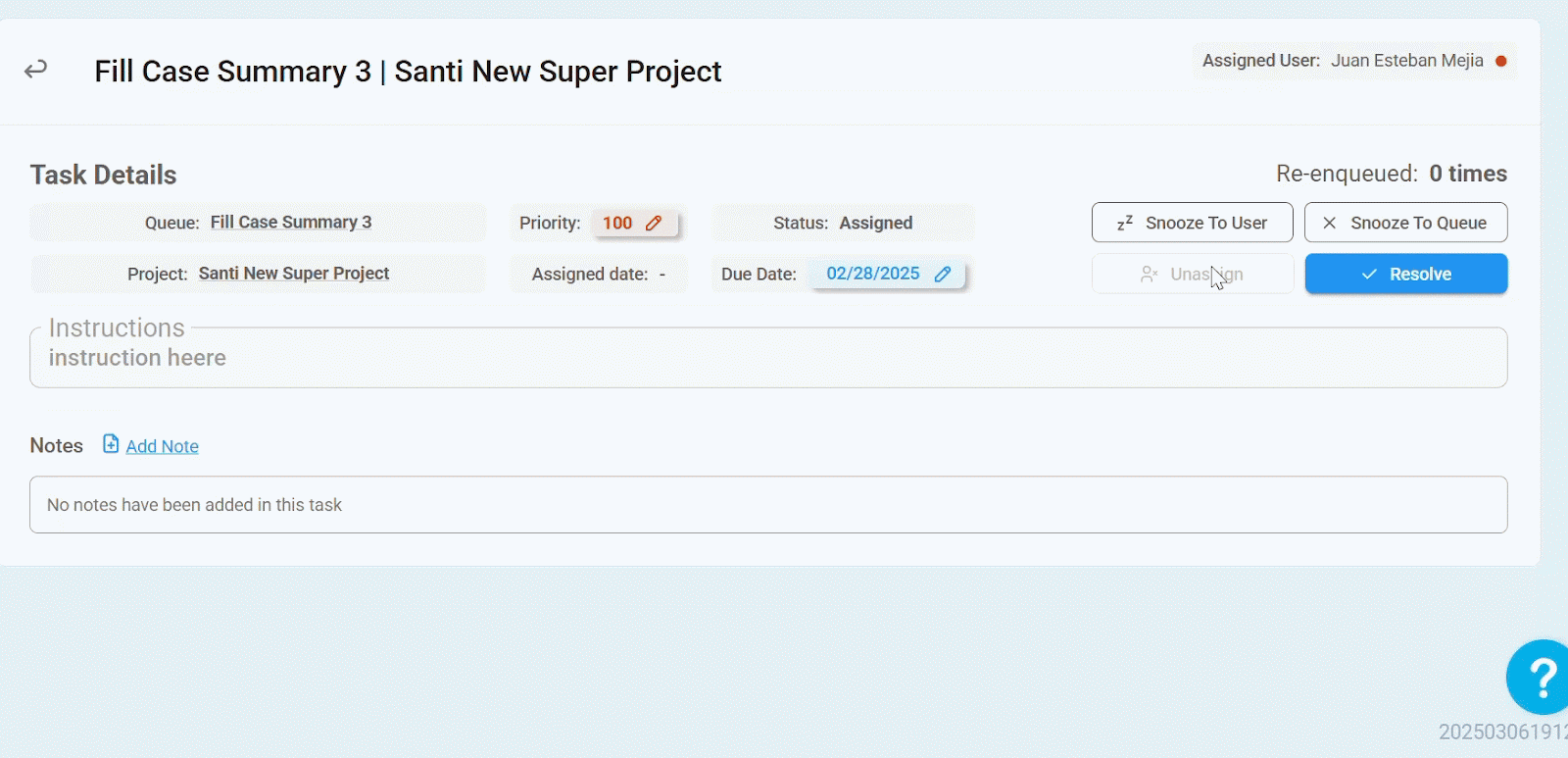Click the Assigned date field
The image size is (1568, 758).
(x=599, y=274)
